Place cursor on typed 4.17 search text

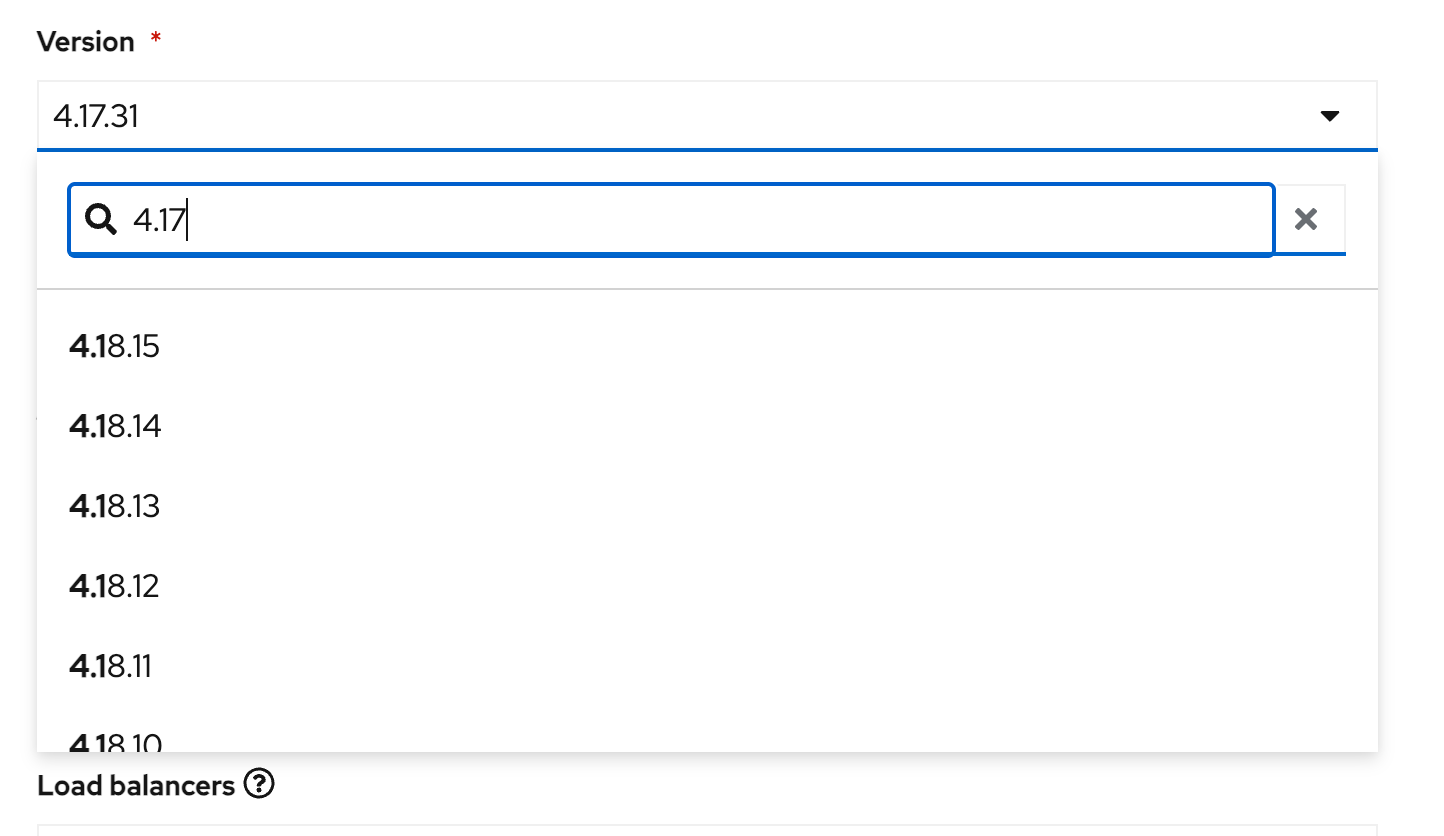pyautogui.click(x=158, y=220)
